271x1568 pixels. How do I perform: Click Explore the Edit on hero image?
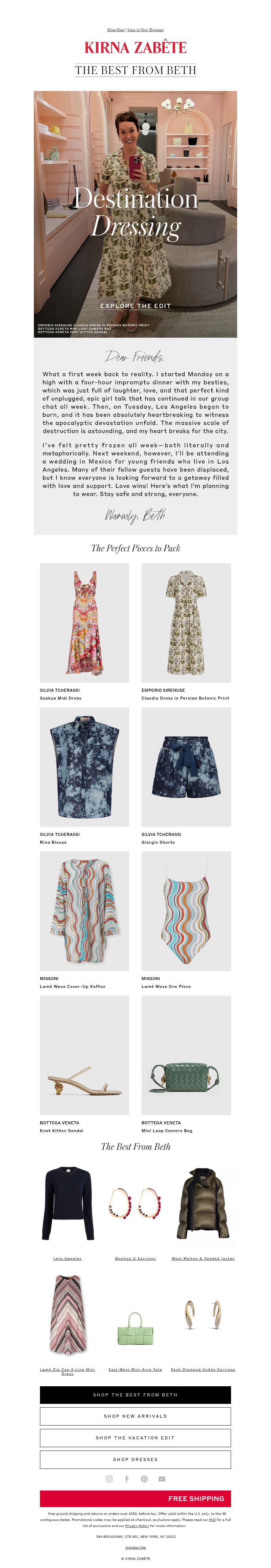[x=135, y=306]
